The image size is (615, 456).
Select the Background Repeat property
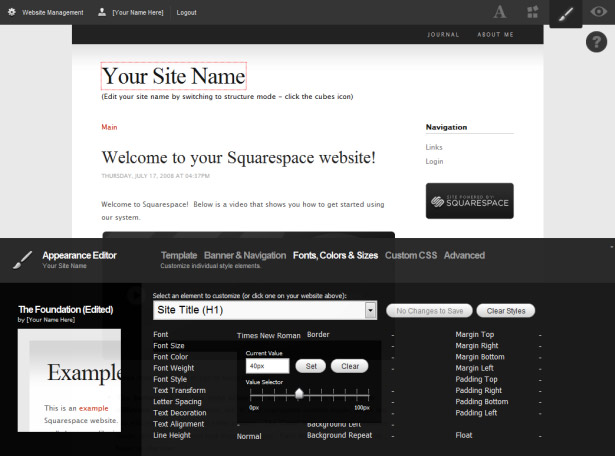340,435
